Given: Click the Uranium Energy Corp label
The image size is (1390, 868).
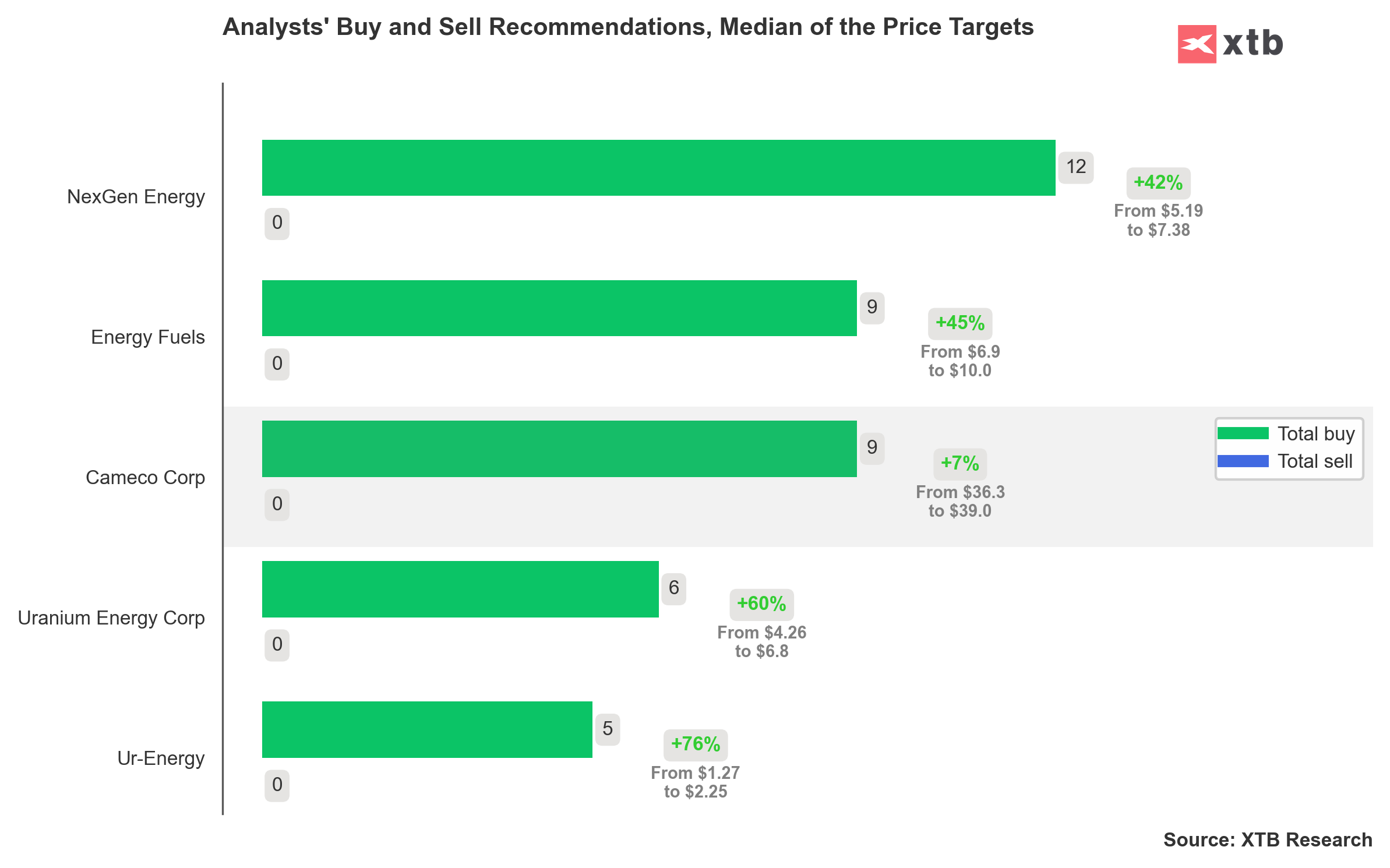Looking at the screenshot, I should 111,618.
